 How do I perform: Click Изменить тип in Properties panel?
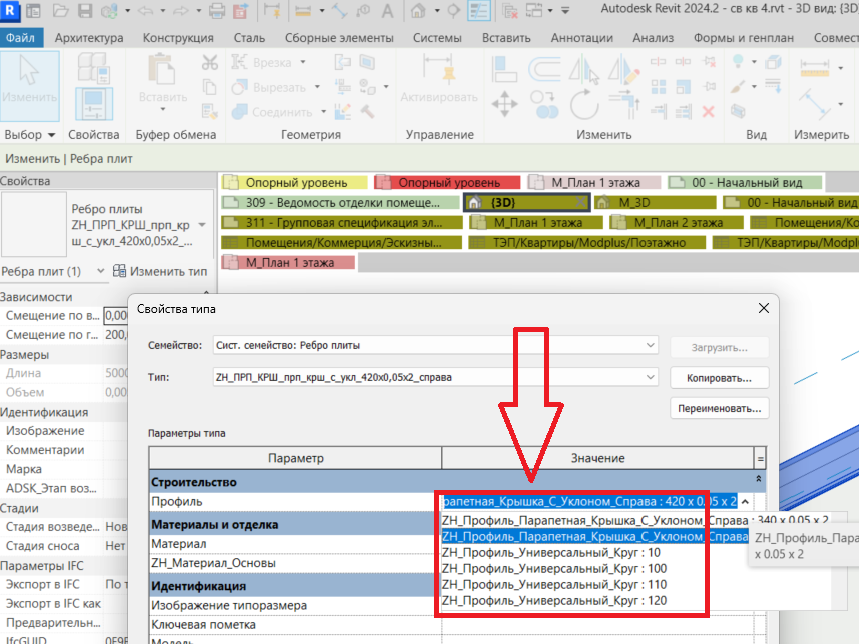[168, 271]
